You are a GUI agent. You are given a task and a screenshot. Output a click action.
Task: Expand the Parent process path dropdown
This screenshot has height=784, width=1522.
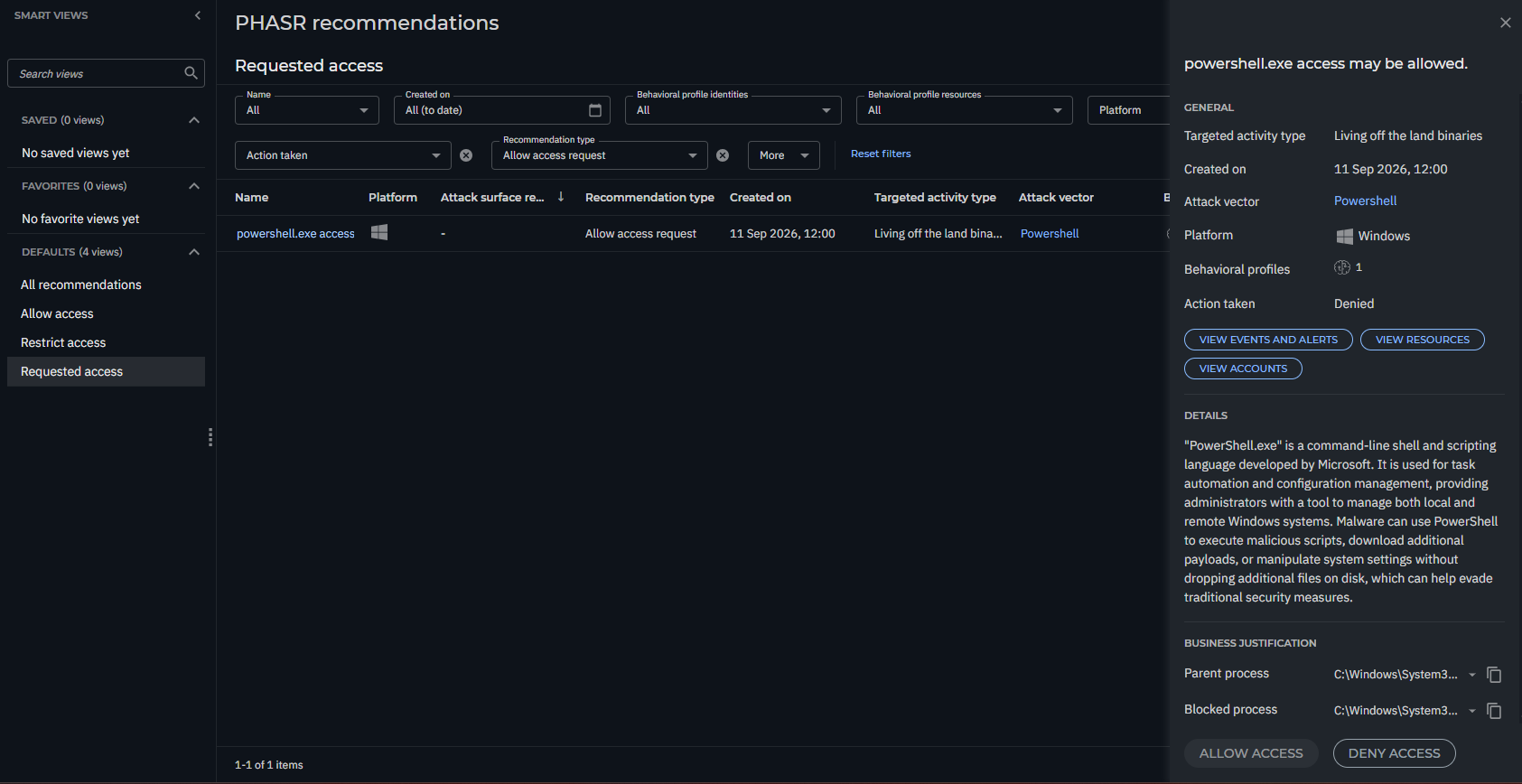(x=1472, y=675)
